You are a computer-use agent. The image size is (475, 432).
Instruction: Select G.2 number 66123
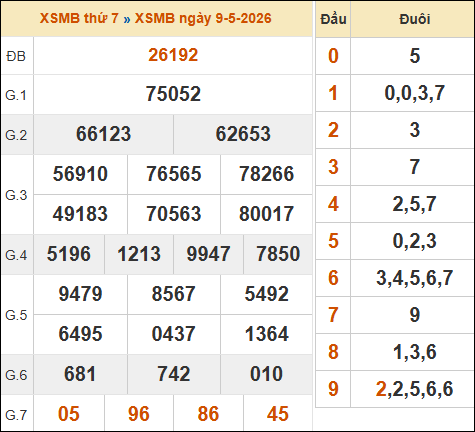tap(103, 134)
